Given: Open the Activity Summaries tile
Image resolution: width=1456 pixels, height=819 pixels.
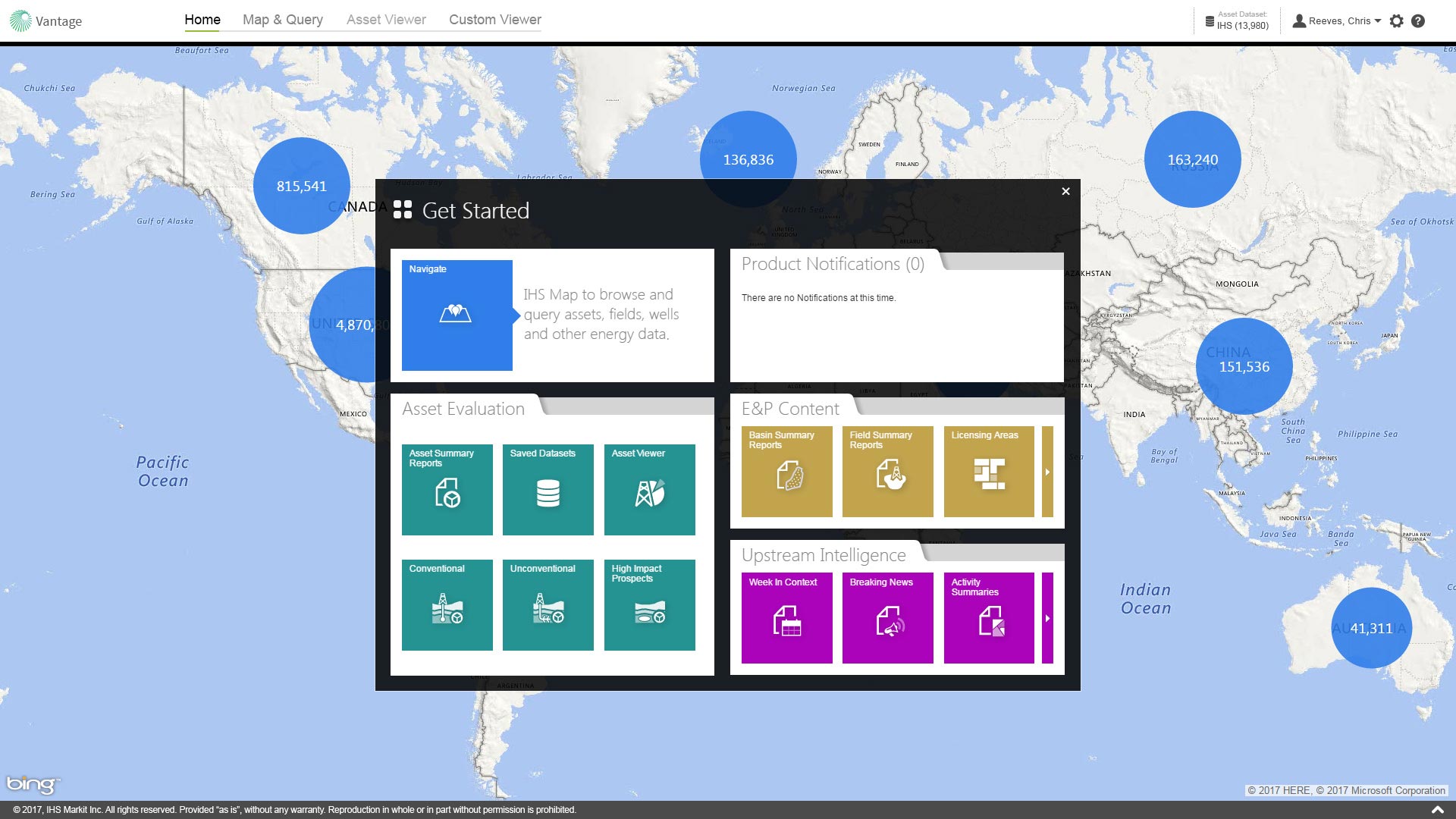Looking at the screenshot, I should click(x=989, y=618).
